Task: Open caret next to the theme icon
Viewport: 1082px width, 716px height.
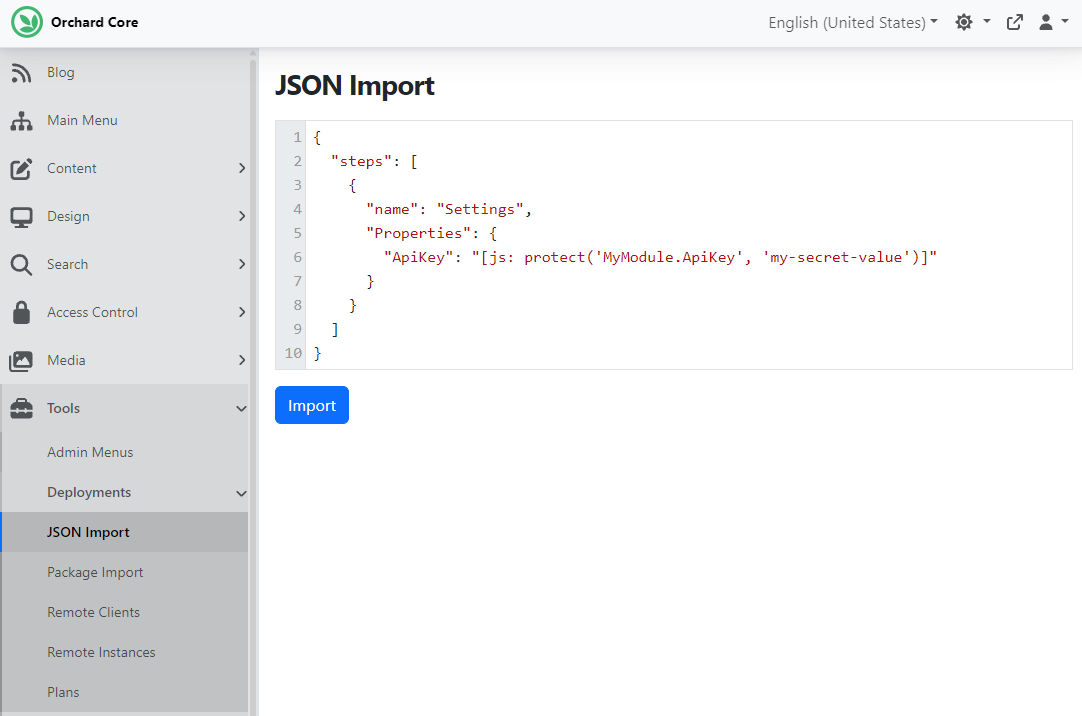Action: coord(987,21)
